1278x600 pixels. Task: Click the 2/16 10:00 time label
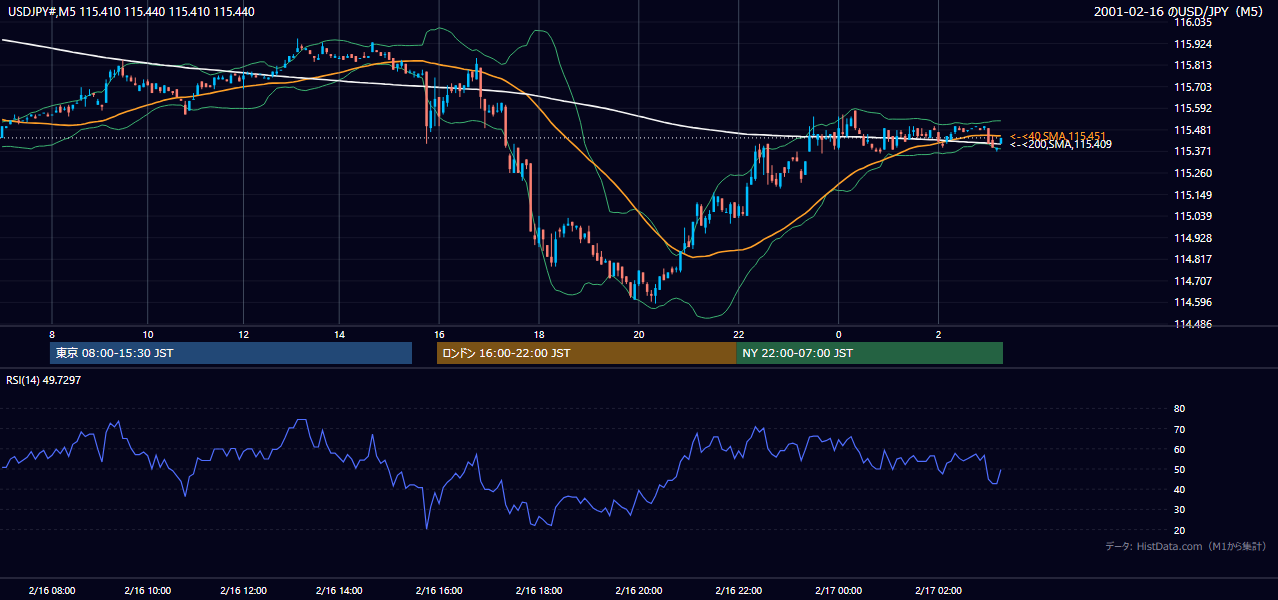coord(147,591)
